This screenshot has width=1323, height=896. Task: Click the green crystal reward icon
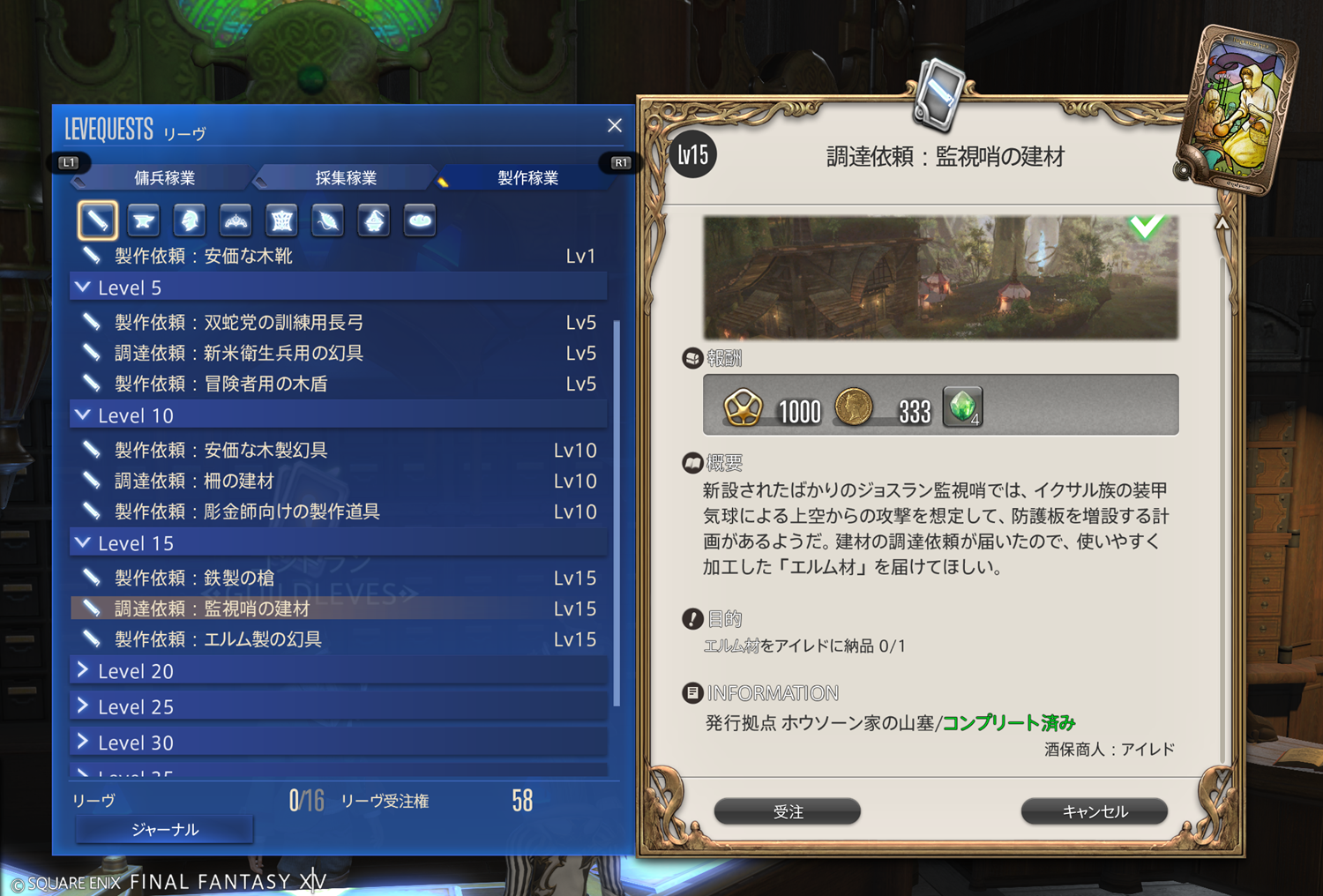[x=962, y=407]
